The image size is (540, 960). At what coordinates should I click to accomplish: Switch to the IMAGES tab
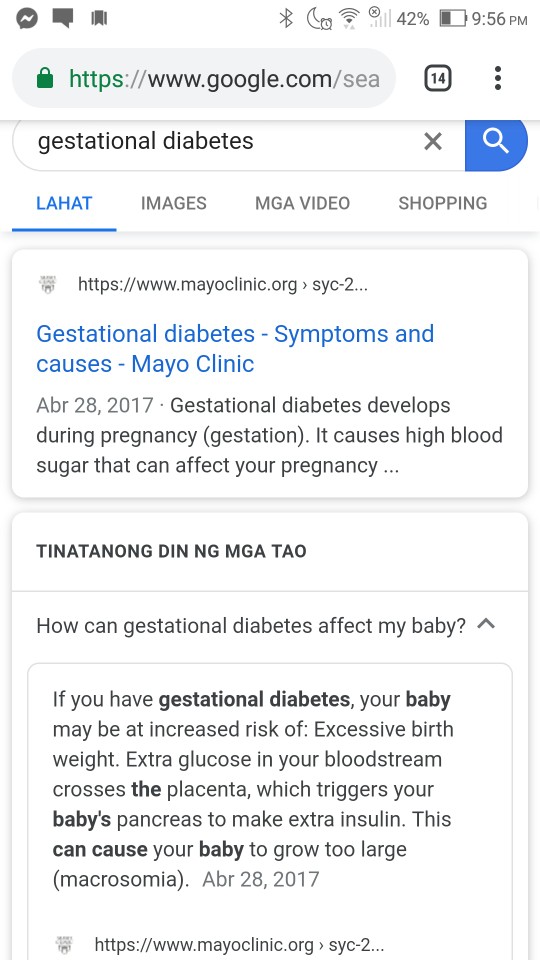coord(174,203)
